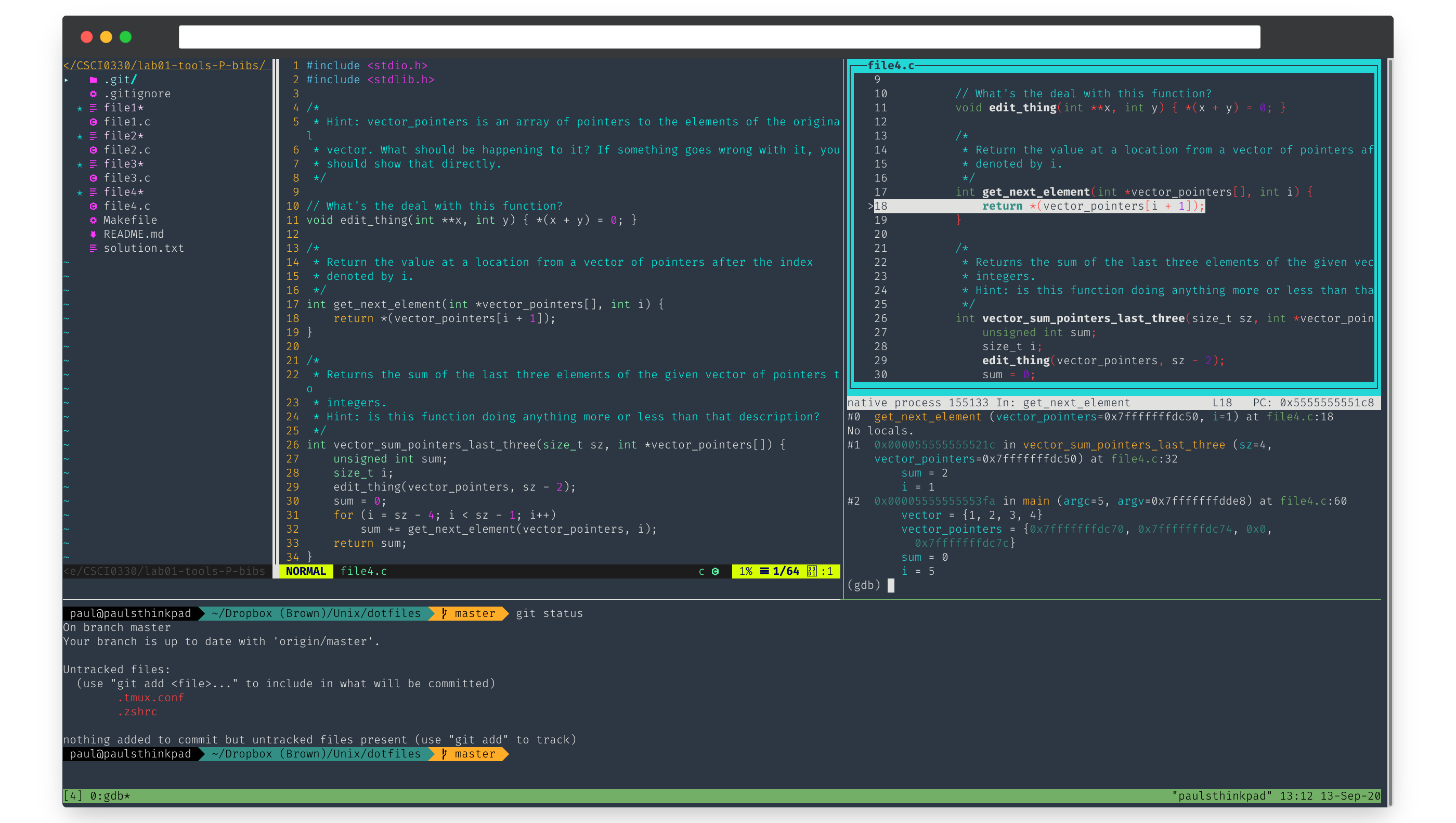The height and width of the screenshot is (823, 1456).
Task: Click the 1% position indicator in statusline
Action: pyautogui.click(x=746, y=571)
